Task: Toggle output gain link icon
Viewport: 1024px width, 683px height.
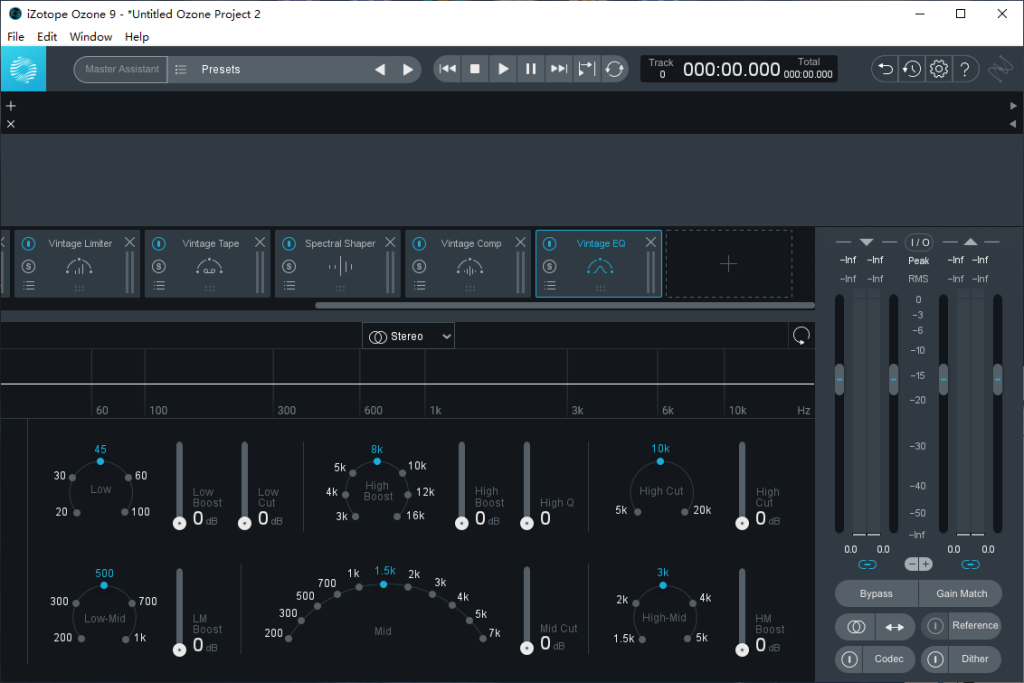Action: [970, 564]
